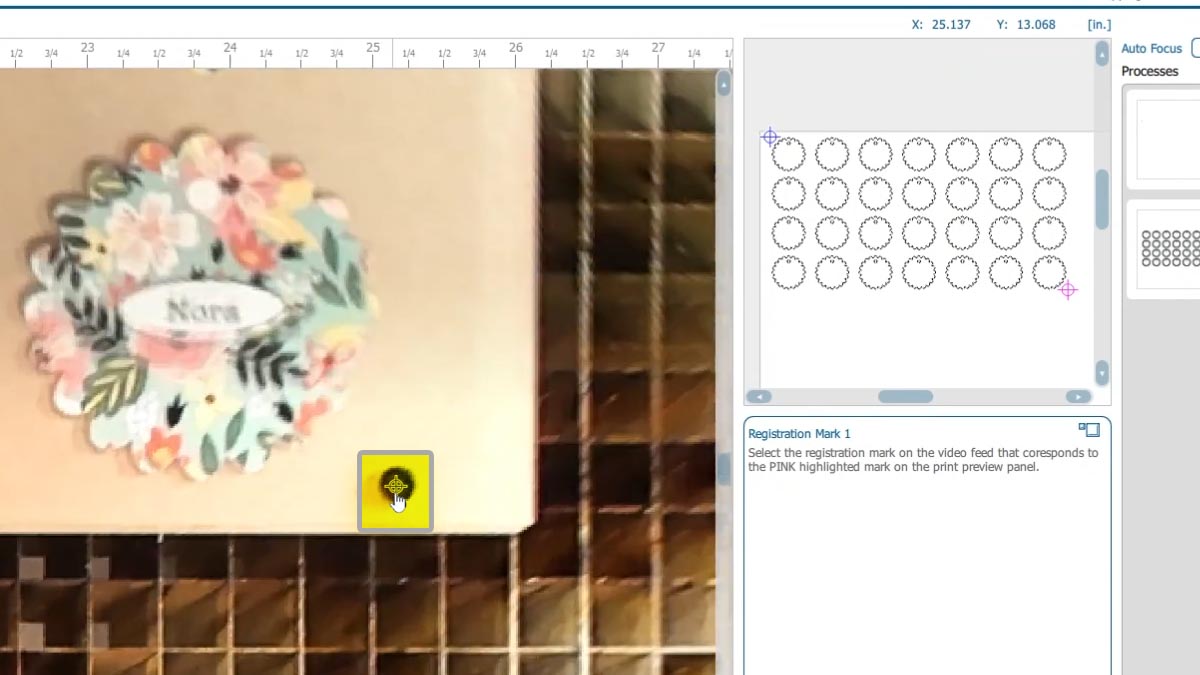
Task: Click the preview panel horizontal scrollbar thumb
Action: 905,397
